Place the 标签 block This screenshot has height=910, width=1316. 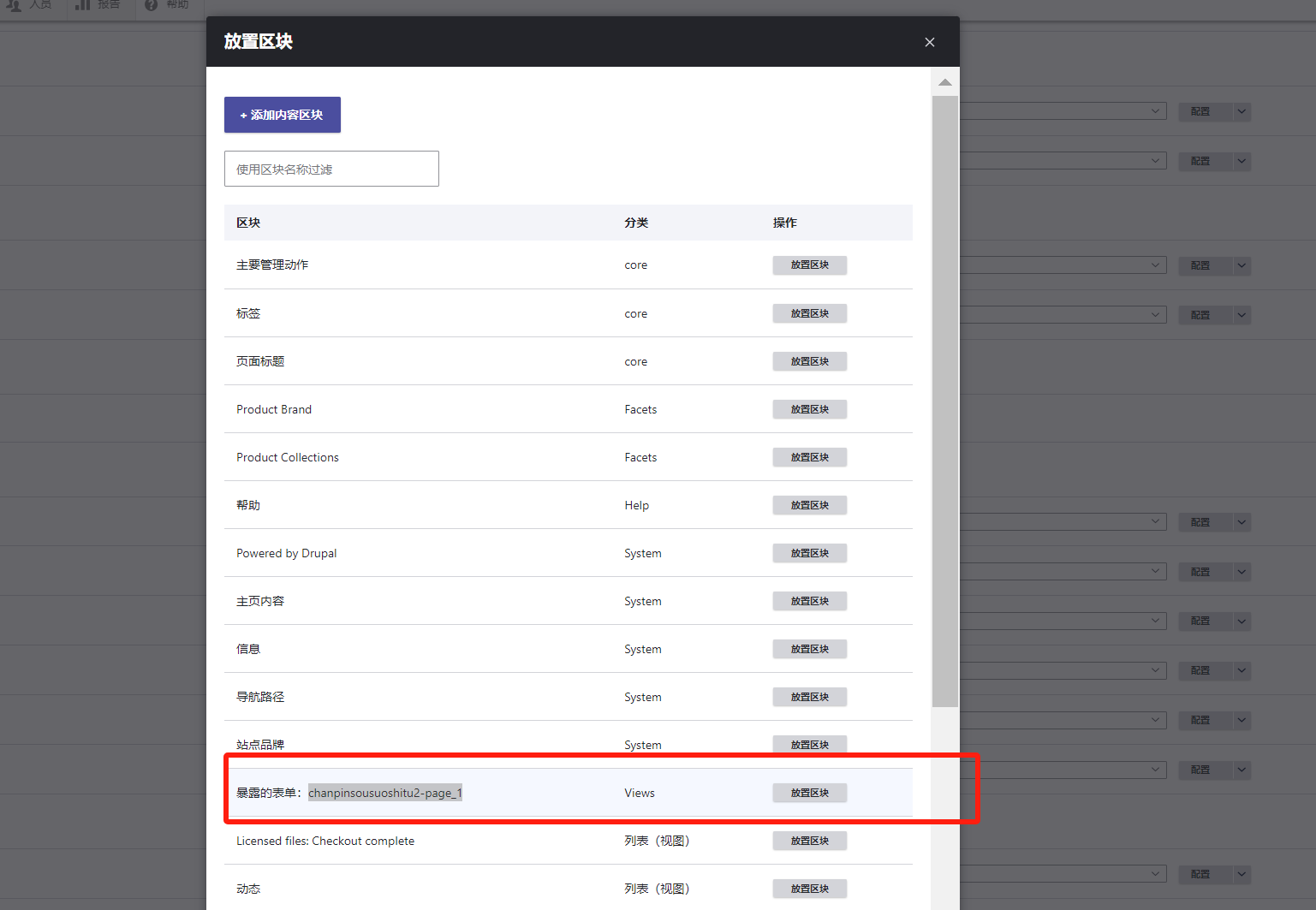(x=810, y=313)
